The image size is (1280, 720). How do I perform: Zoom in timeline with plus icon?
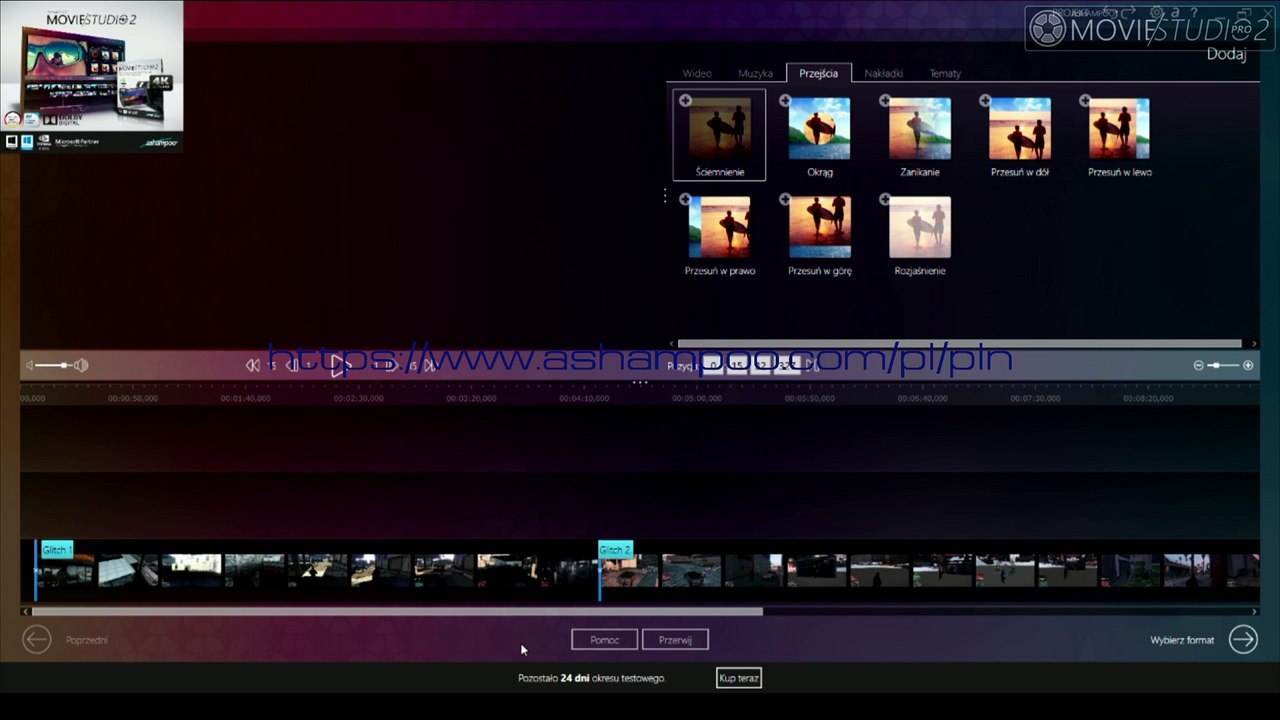[x=1248, y=365]
